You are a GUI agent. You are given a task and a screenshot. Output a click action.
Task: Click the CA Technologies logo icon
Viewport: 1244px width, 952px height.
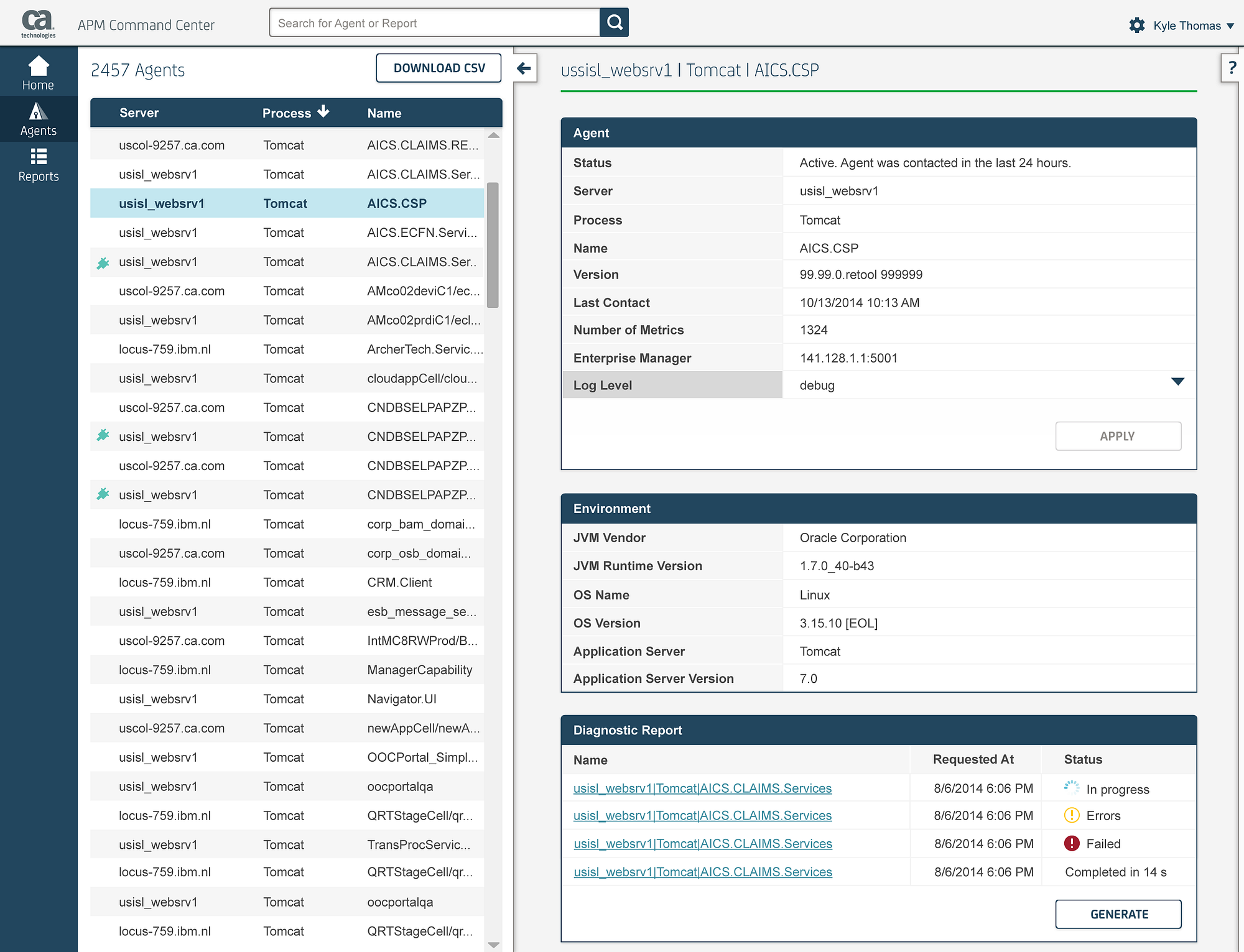[x=37, y=22]
